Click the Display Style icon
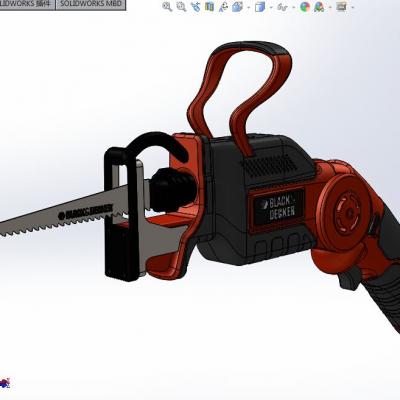Viewport: 400px width, 400px height. [x=260, y=7]
